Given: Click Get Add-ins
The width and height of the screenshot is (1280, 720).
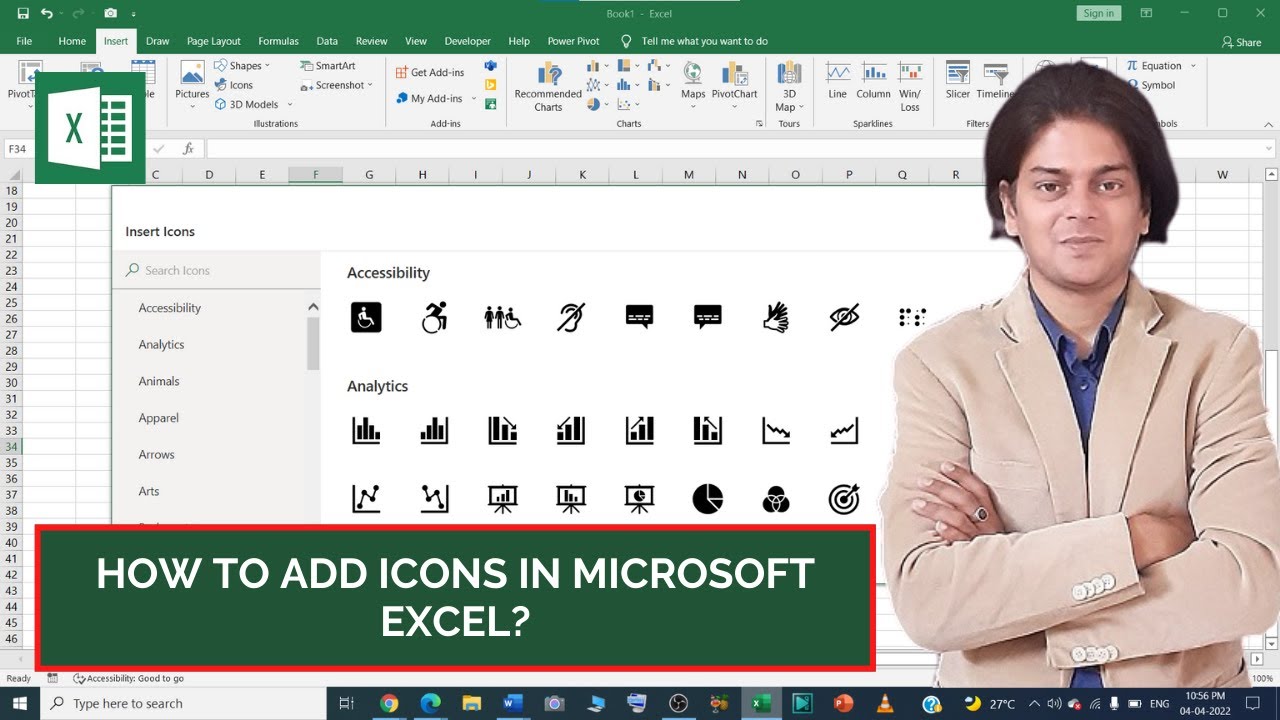Looking at the screenshot, I should (x=429, y=72).
